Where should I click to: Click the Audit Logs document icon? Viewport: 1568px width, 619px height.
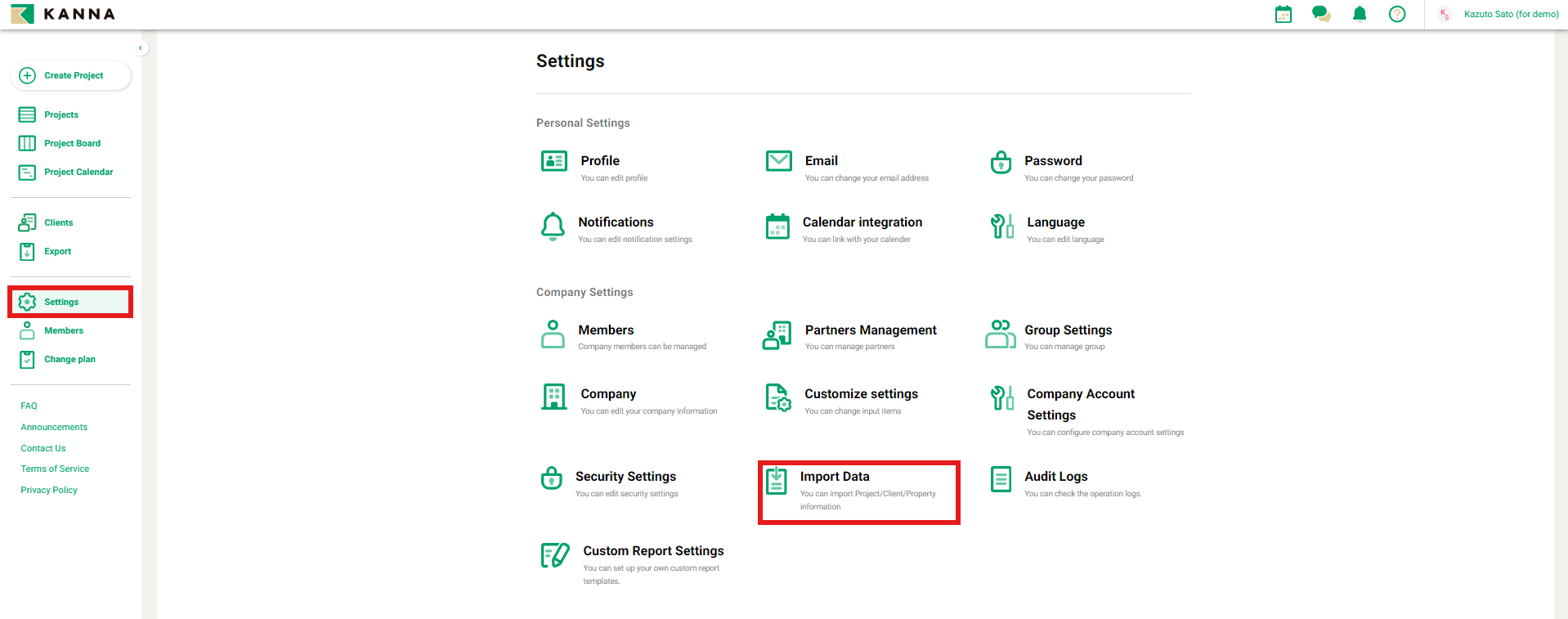1001,479
